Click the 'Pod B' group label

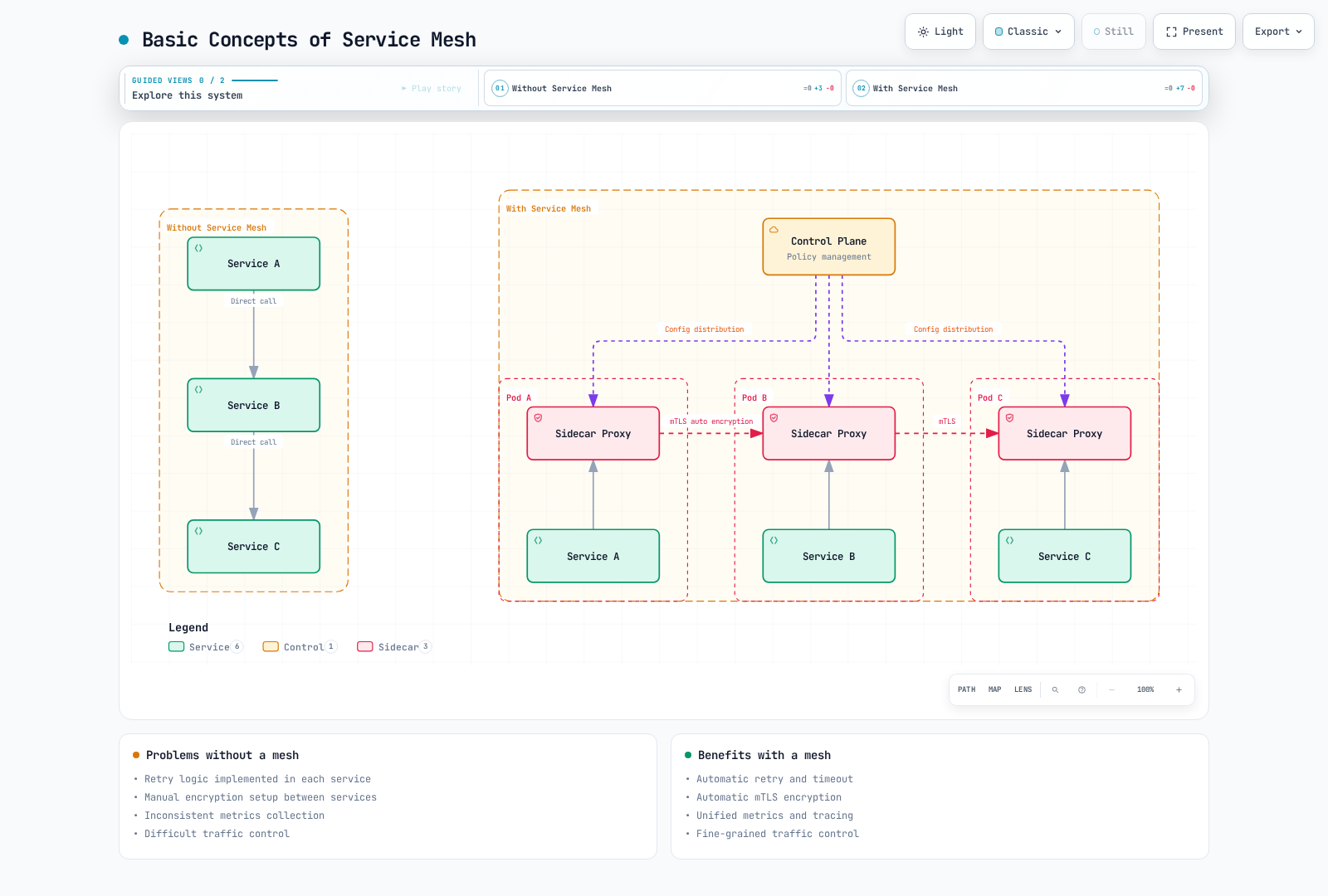pyautogui.click(x=754, y=398)
